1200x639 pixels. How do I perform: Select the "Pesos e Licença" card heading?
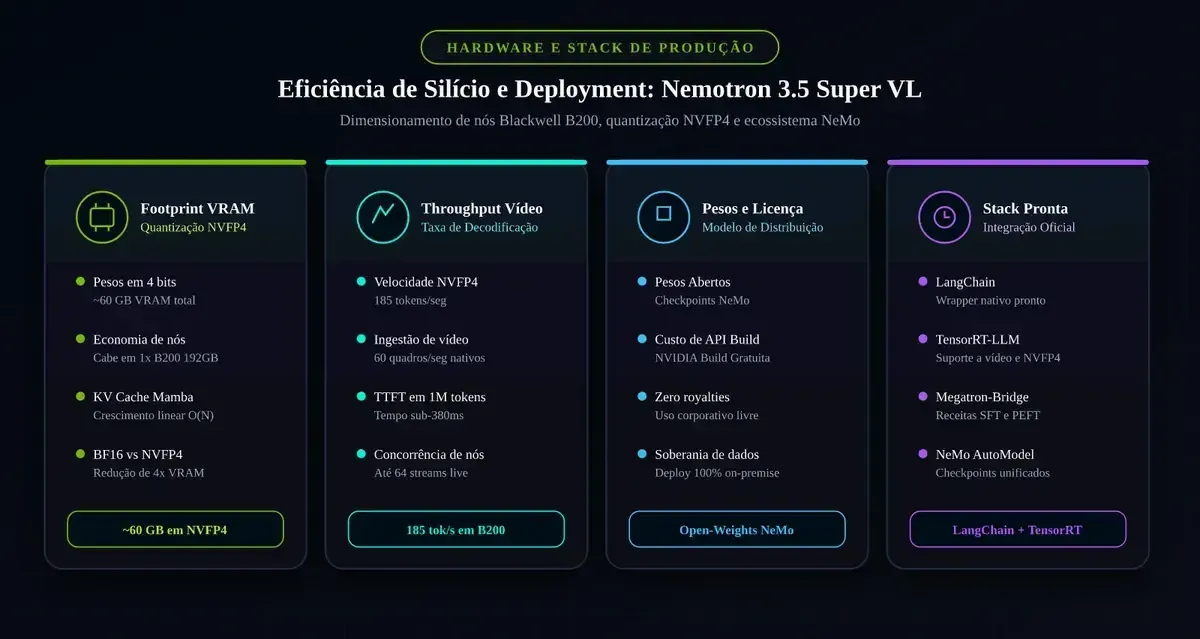click(x=753, y=208)
